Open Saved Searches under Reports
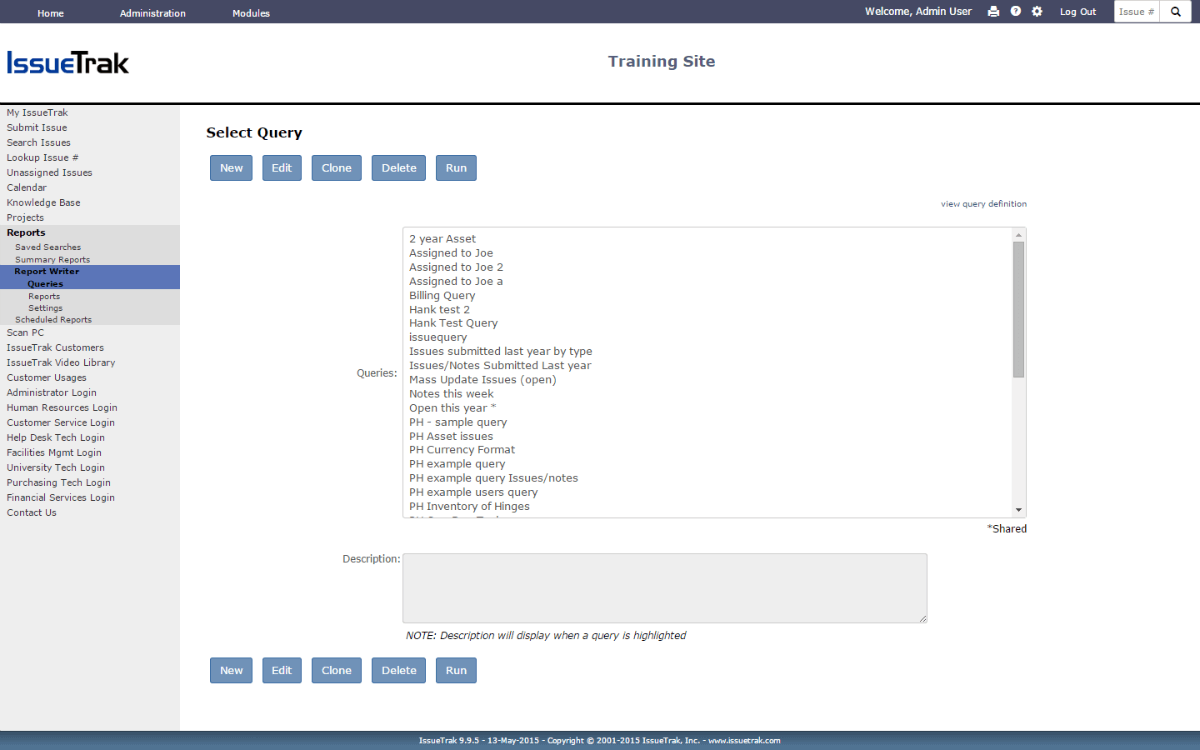 click(48, 247)
